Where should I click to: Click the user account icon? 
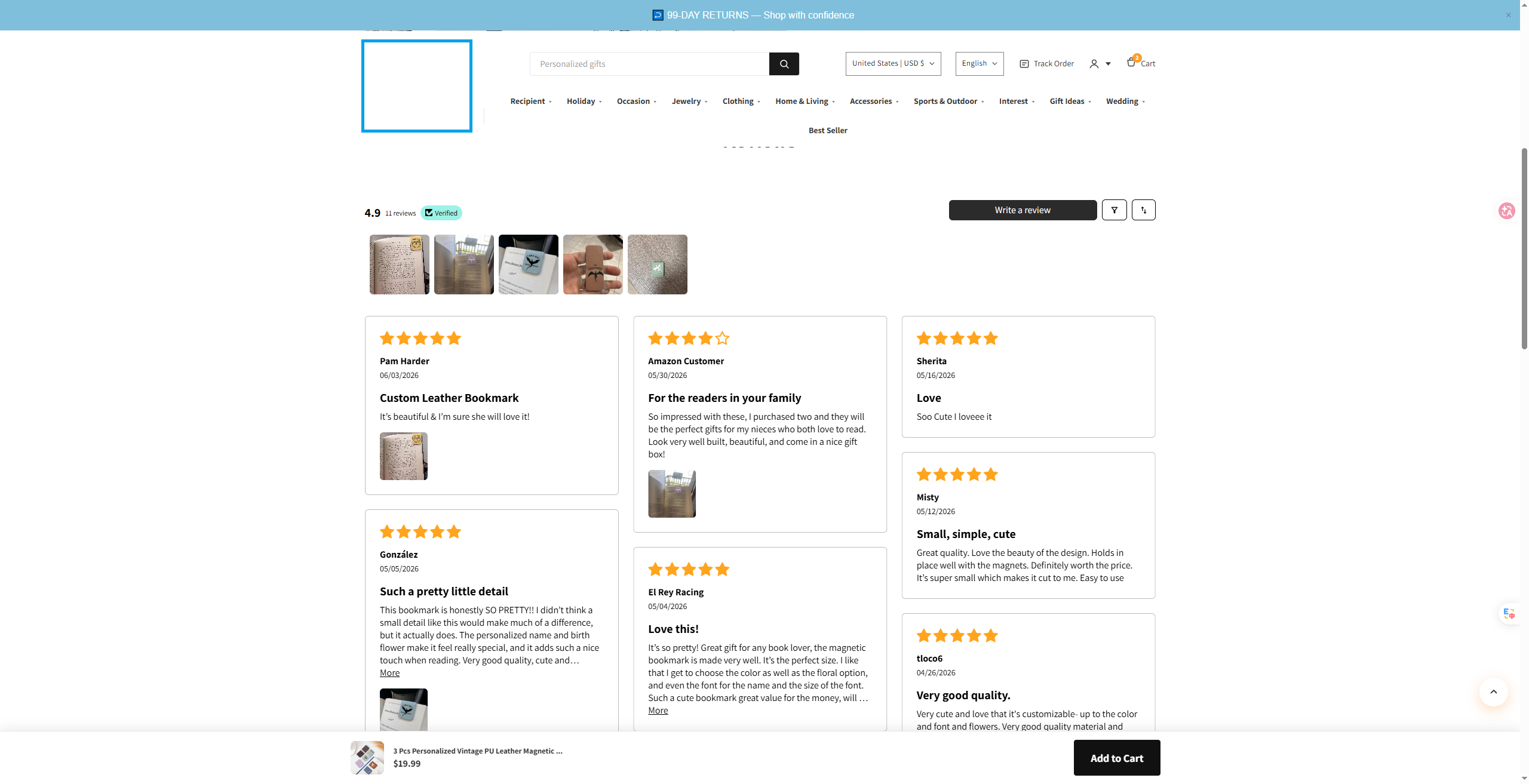click(1094, 64)
